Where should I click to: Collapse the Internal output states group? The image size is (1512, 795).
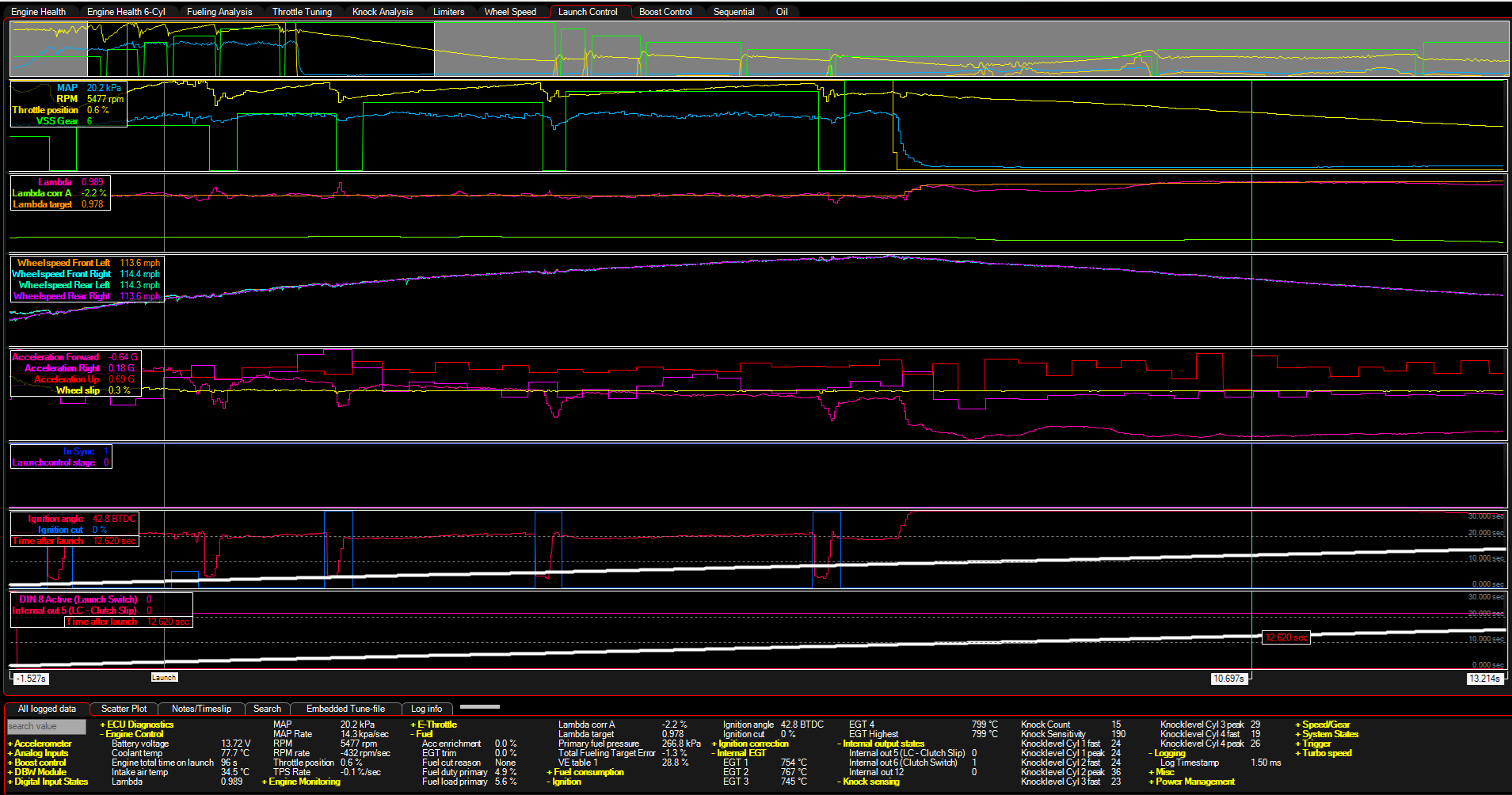[x=881, y=744]
